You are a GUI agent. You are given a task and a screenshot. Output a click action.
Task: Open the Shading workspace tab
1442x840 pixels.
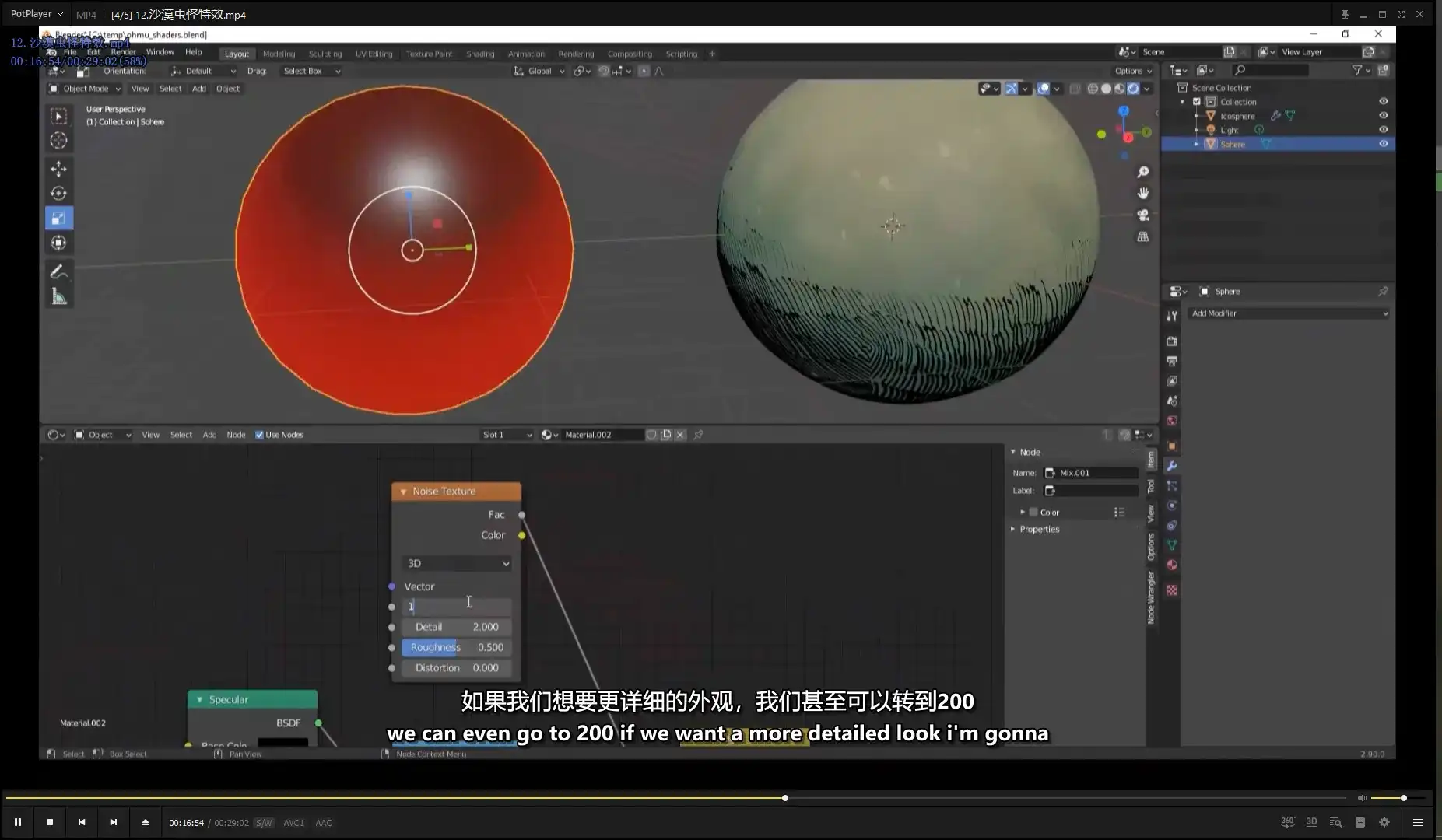pyautogui.click(x=479, y=53)
